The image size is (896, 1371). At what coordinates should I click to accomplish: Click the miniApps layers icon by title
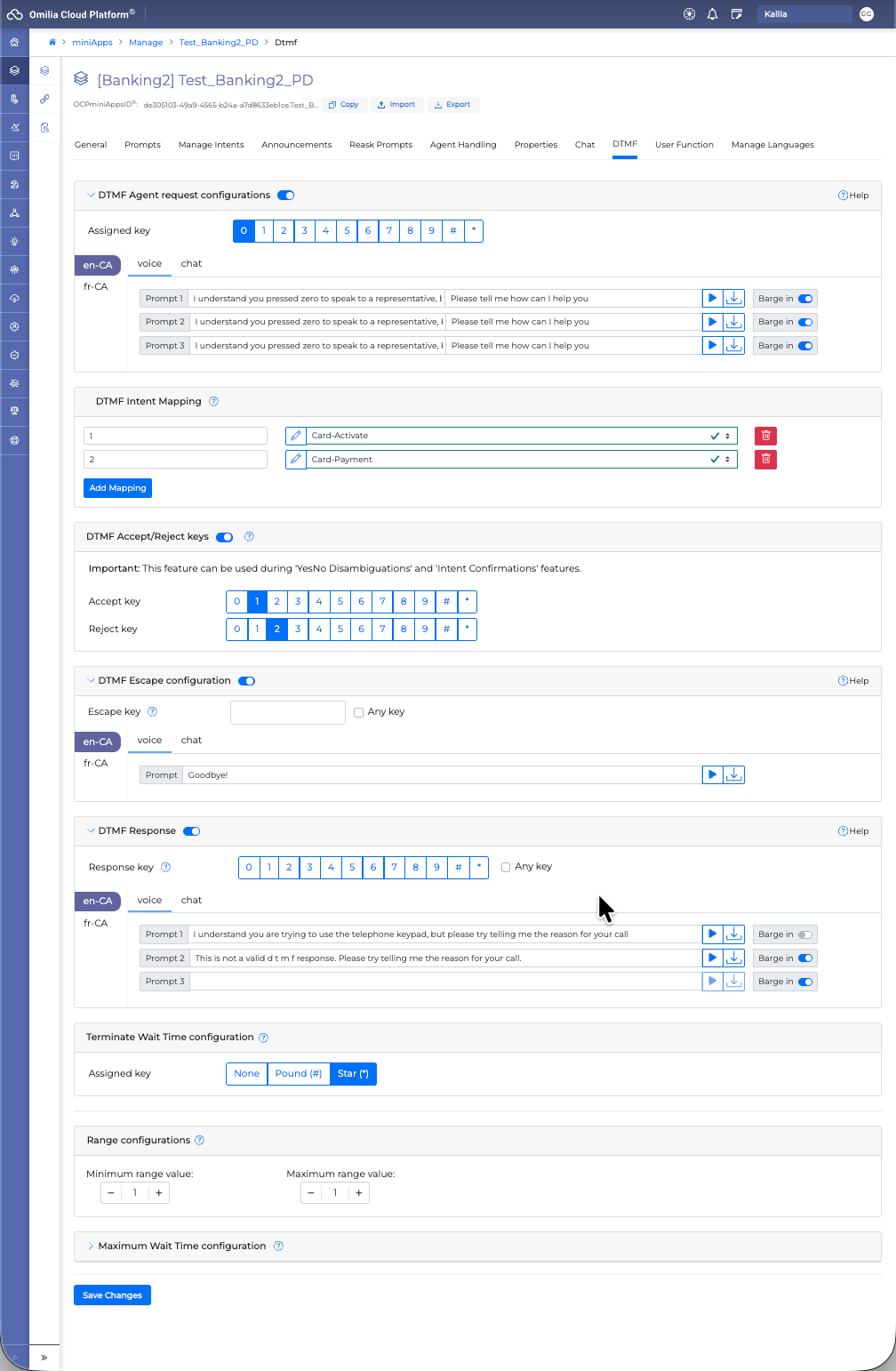coord(81,80)
